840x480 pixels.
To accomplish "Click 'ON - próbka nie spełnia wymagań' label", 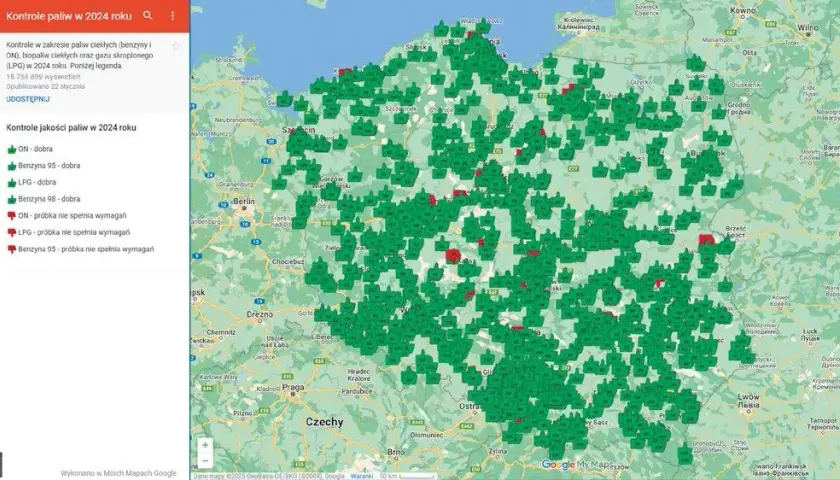I will pyautogui.click(x=72, y=215).
